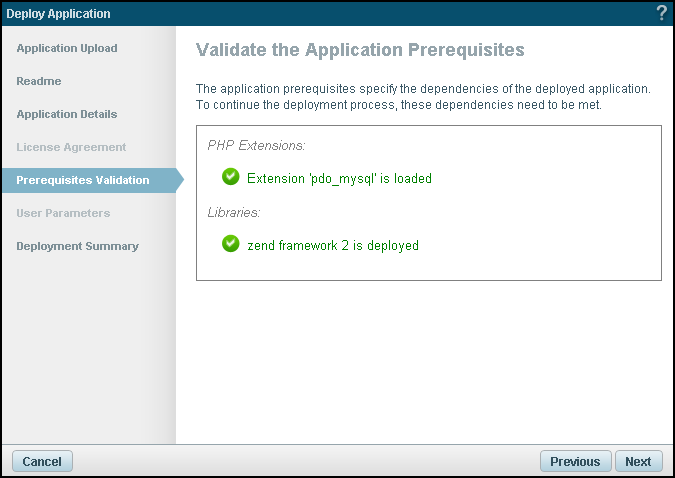Click 'Extension pdo_mysql is loaded' text
This screenshot has height=478, width=675.
pyautogui.click(x=339, y=179)
